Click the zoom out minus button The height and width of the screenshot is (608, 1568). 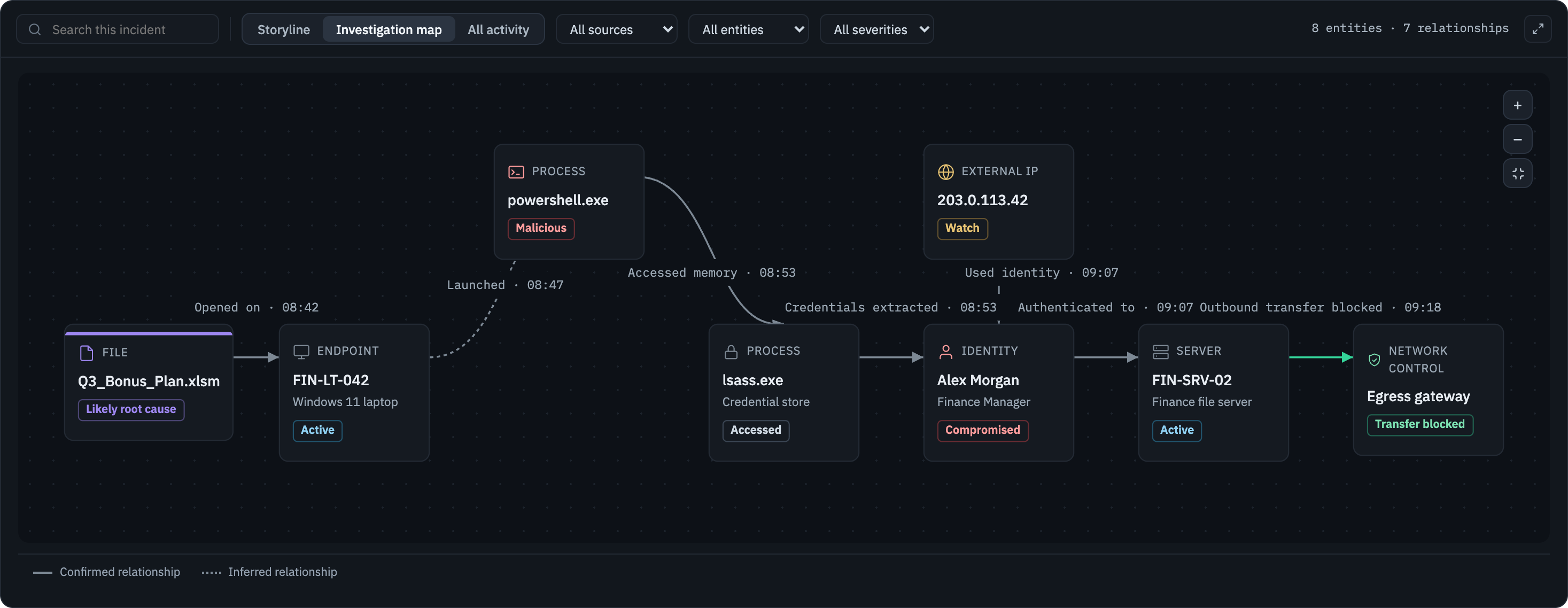(1517, 139)
